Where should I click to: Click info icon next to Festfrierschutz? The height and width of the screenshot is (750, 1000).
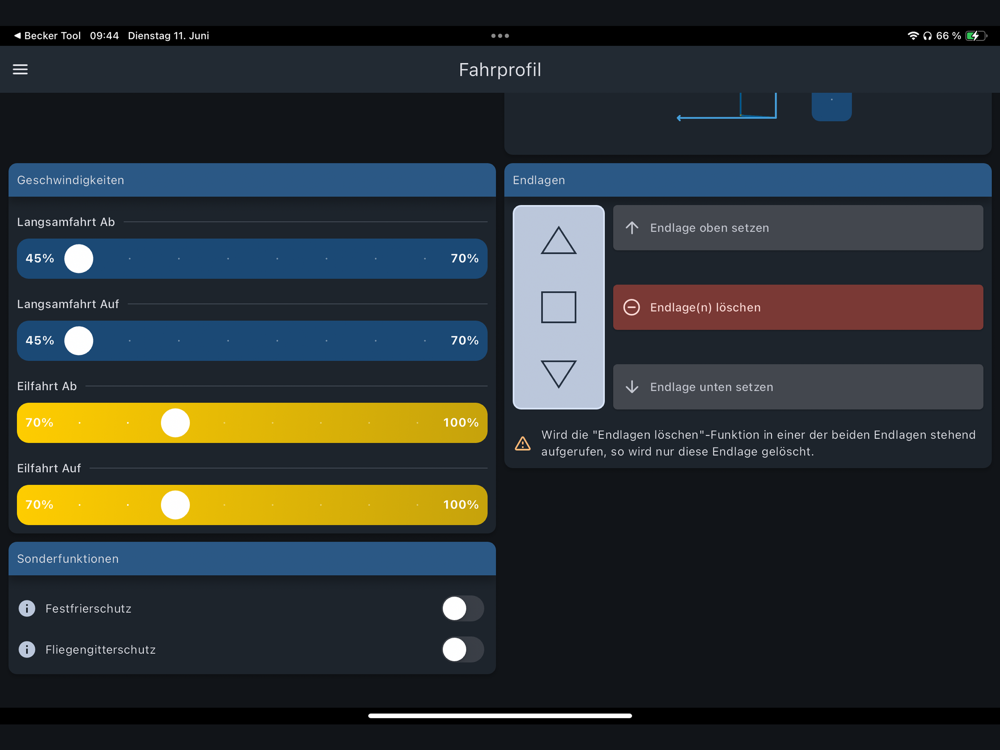(x=27, y=608)
